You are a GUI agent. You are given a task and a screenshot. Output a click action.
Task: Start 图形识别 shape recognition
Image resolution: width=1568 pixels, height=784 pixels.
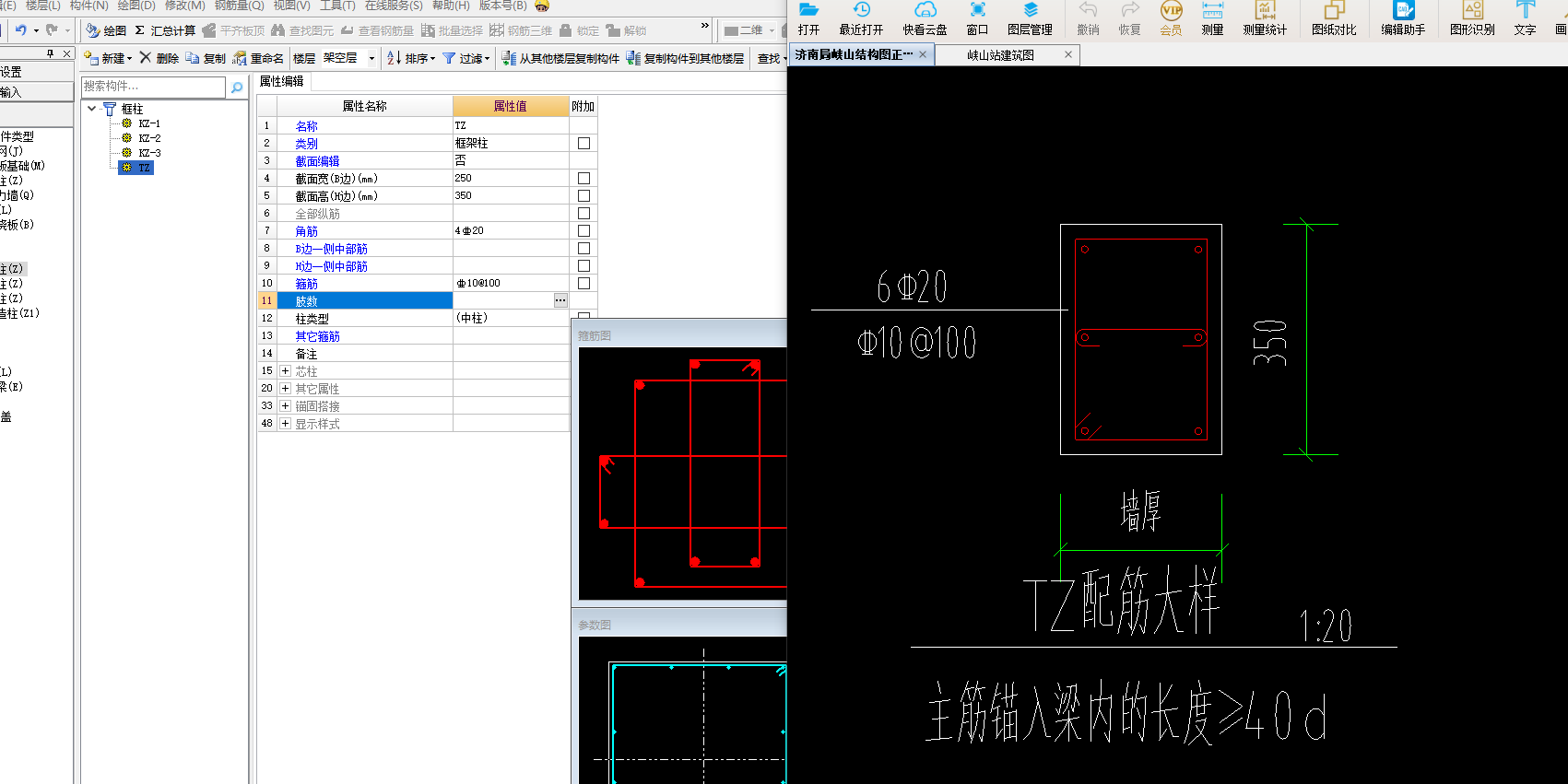coord(1472,18)
